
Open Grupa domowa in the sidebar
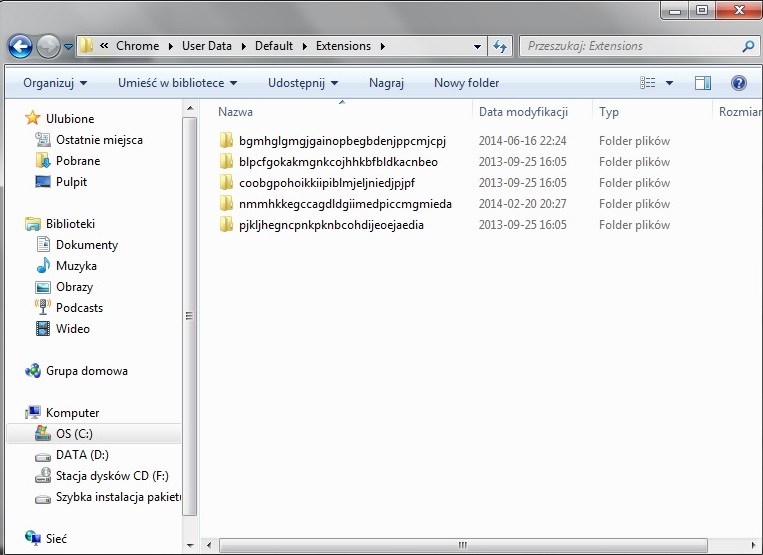(87, 371)
